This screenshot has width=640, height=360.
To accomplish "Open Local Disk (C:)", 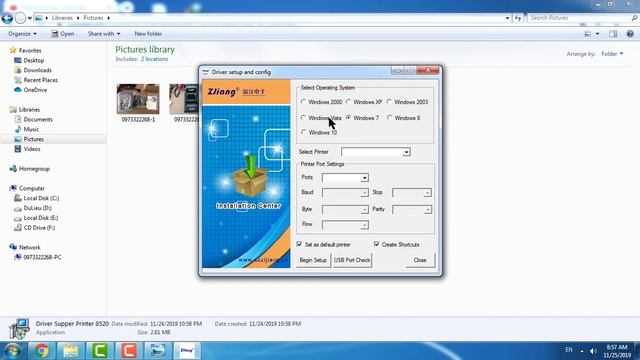I will tap(41, 198).
